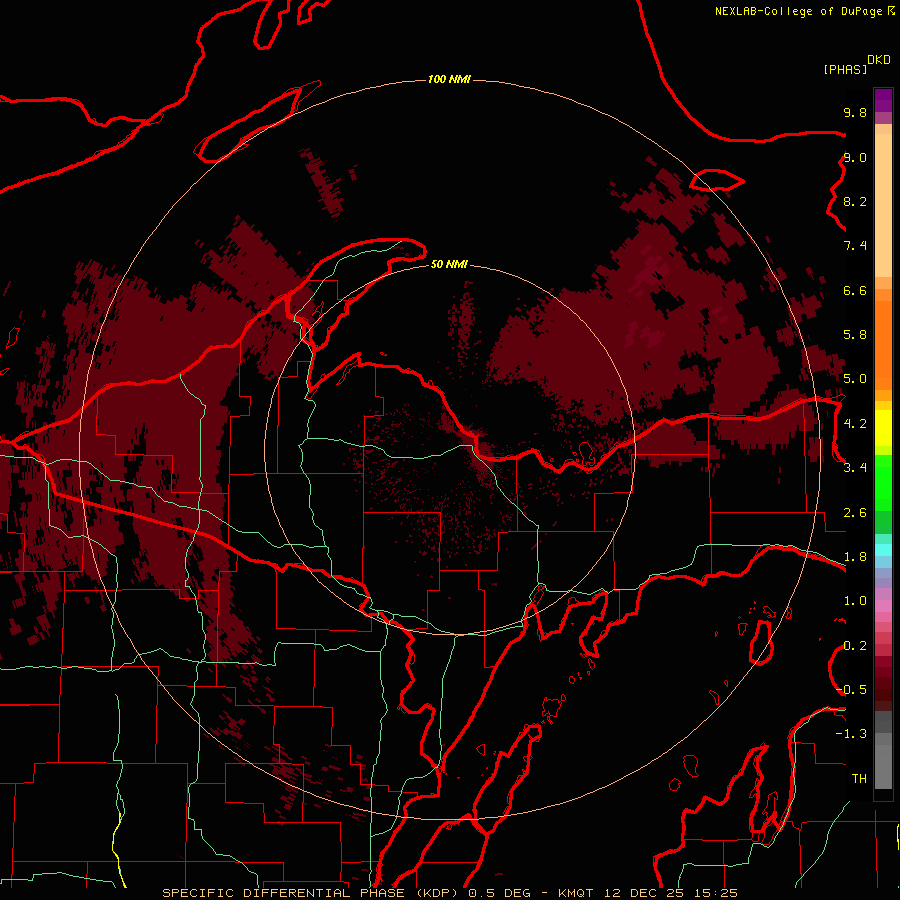Select the 8.2 scale label
This screenshot has height=900, width=900.
(x=855, y=201)
